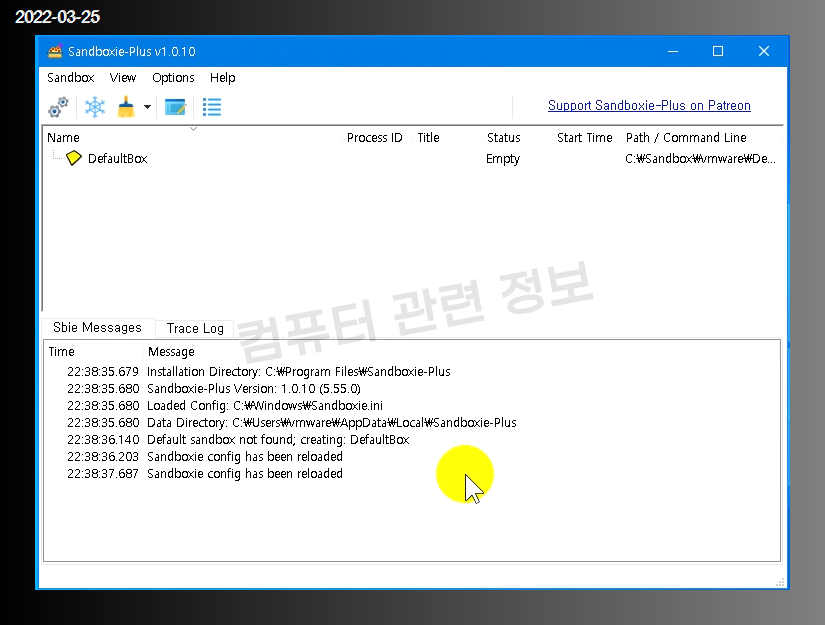
Task: Select config reloaded message at 22:38:36.203
Action: point(412,456)
